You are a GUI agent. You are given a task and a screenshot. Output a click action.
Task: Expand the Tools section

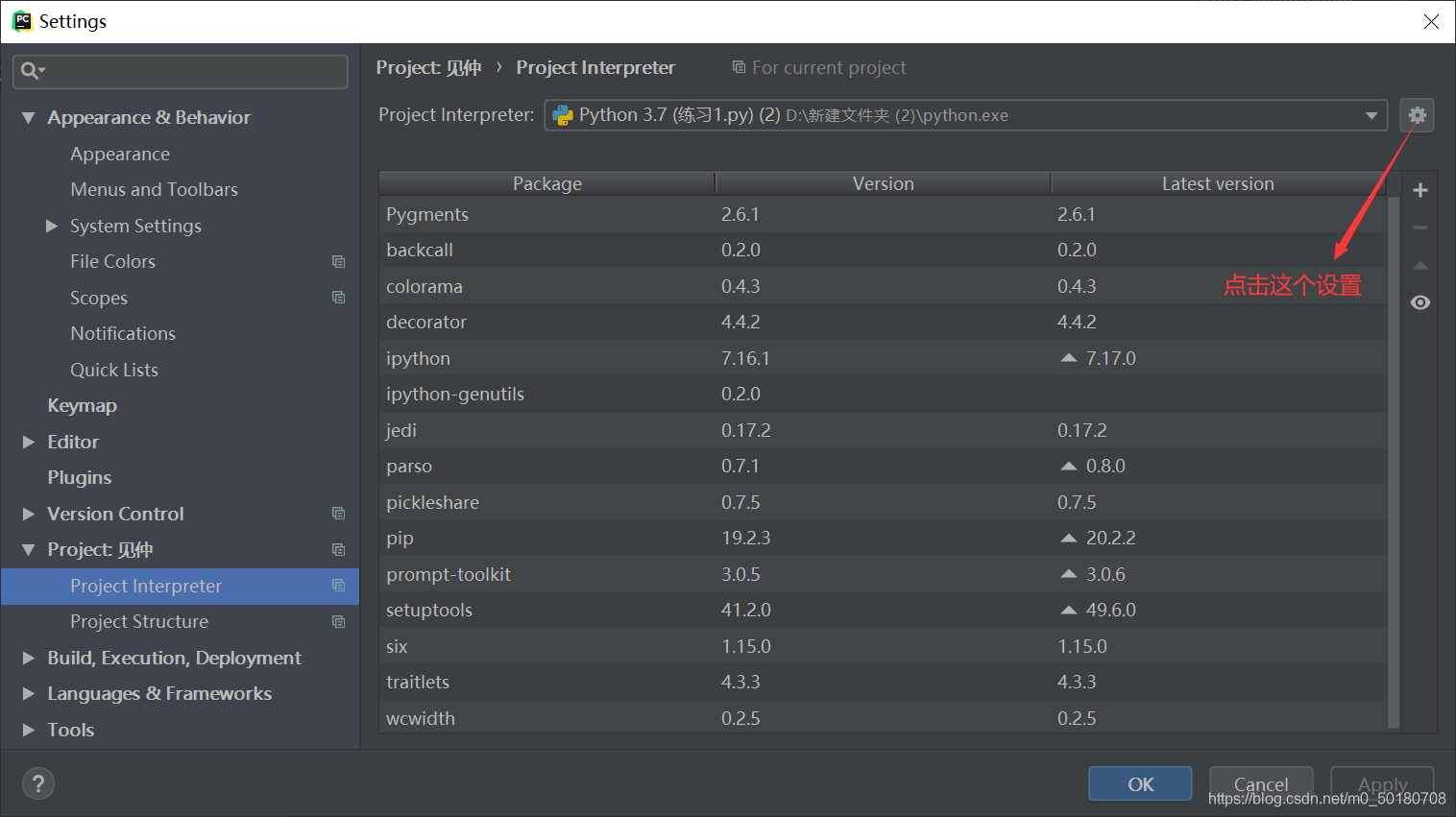click(x=28, y=730)
